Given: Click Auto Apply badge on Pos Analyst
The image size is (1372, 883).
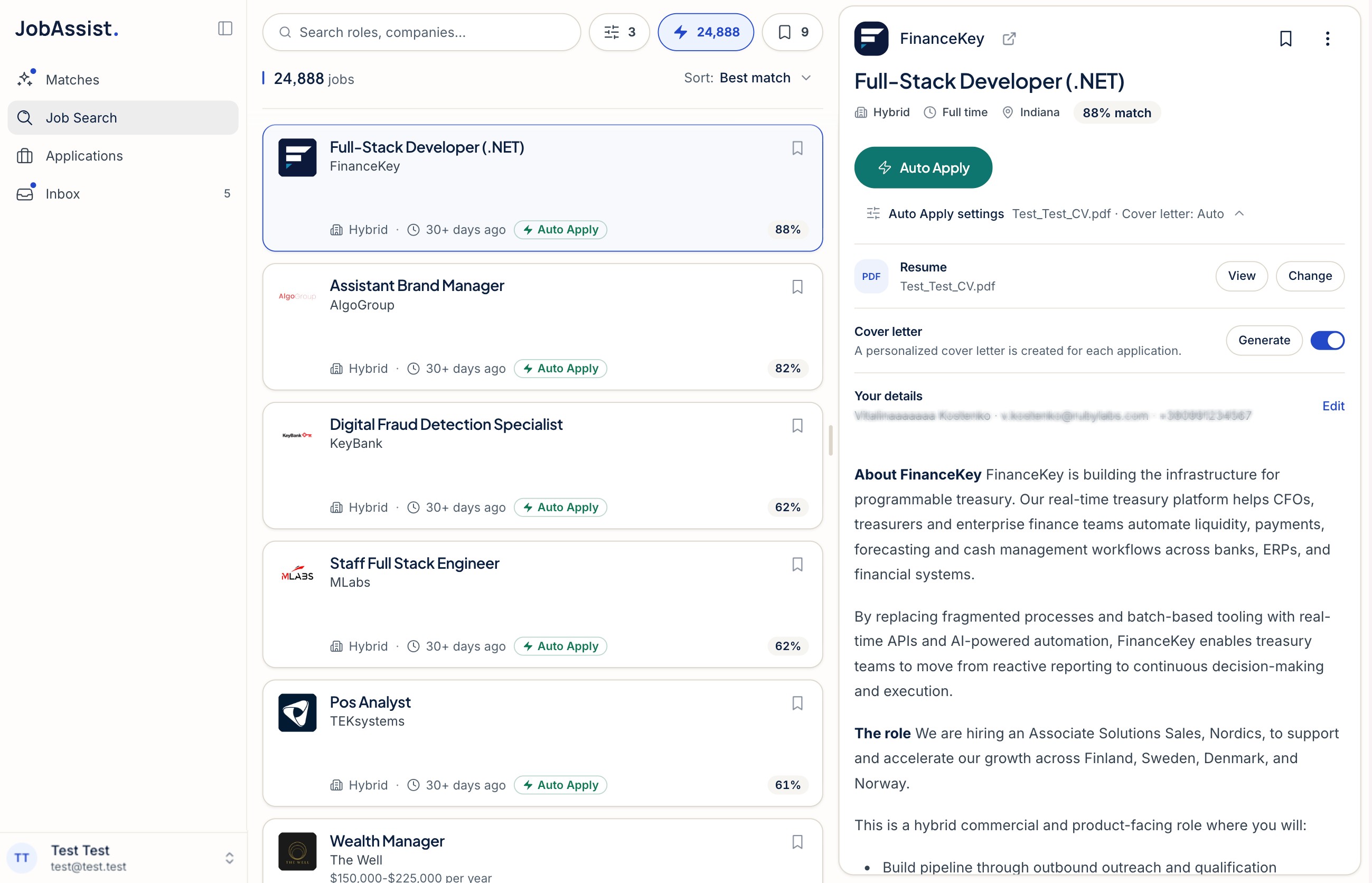Looking at the screenshot, I should (x=560, y=785).
